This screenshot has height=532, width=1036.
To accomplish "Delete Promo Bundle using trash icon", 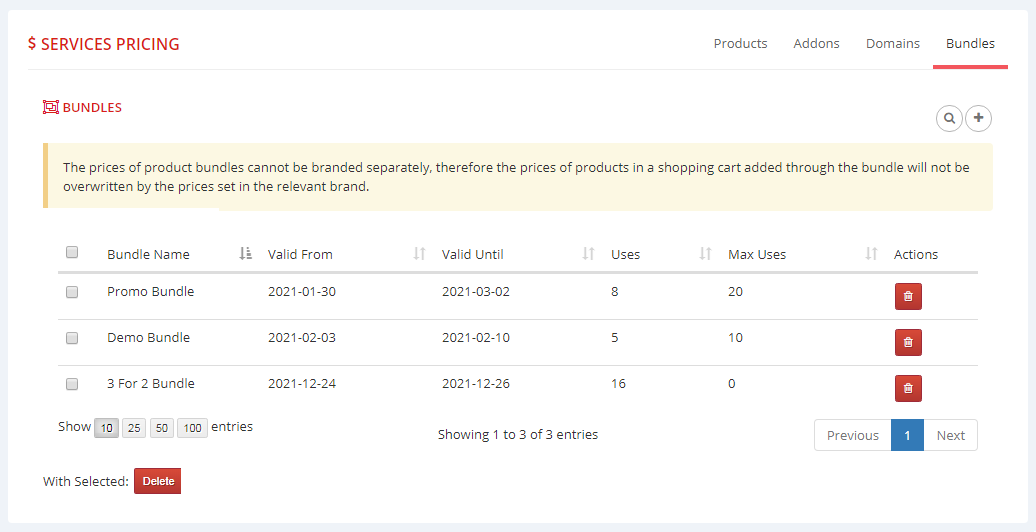I will [x=908, y=297].
